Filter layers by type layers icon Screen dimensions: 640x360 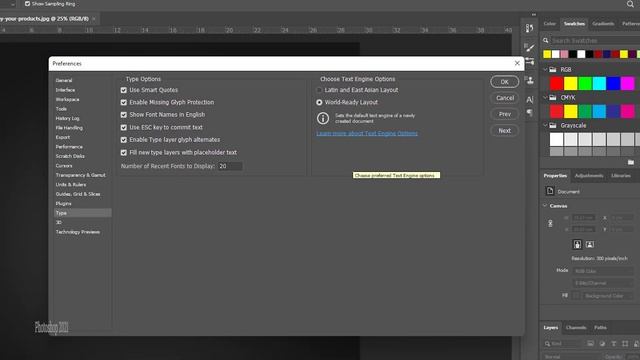tap(613, 344)
